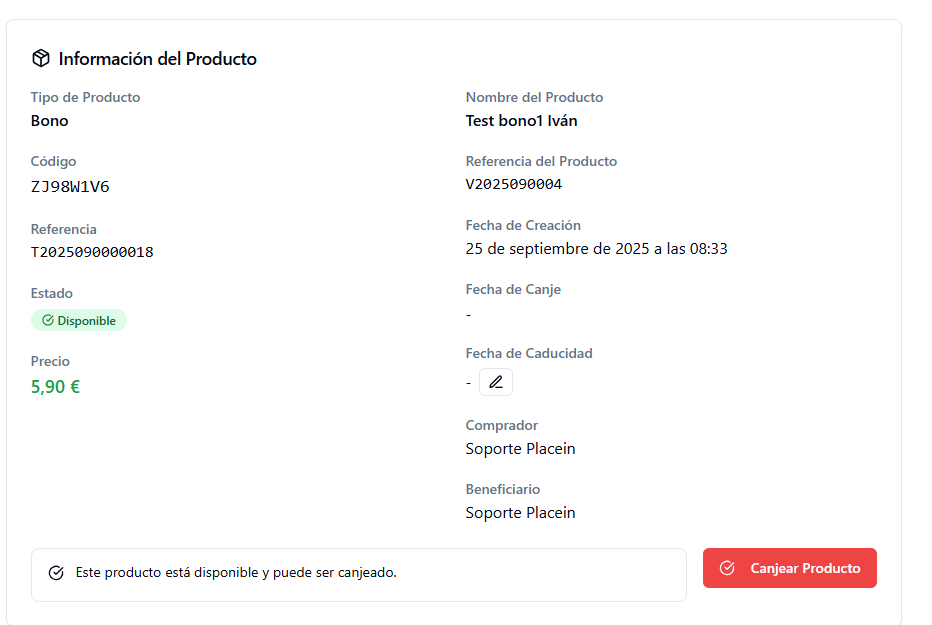
Task: Click the checkmark icon in Disponible badge
Action: [47, 321]
